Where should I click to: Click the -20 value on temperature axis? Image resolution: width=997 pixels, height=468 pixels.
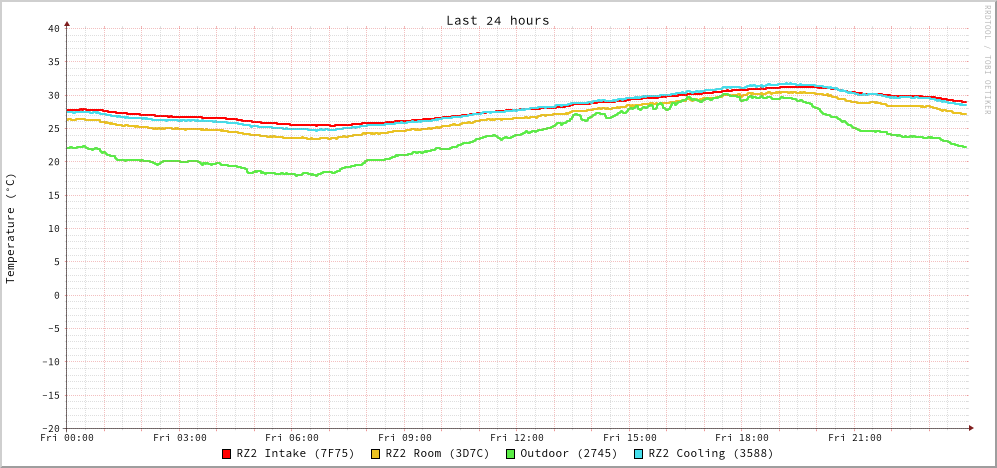50,428
